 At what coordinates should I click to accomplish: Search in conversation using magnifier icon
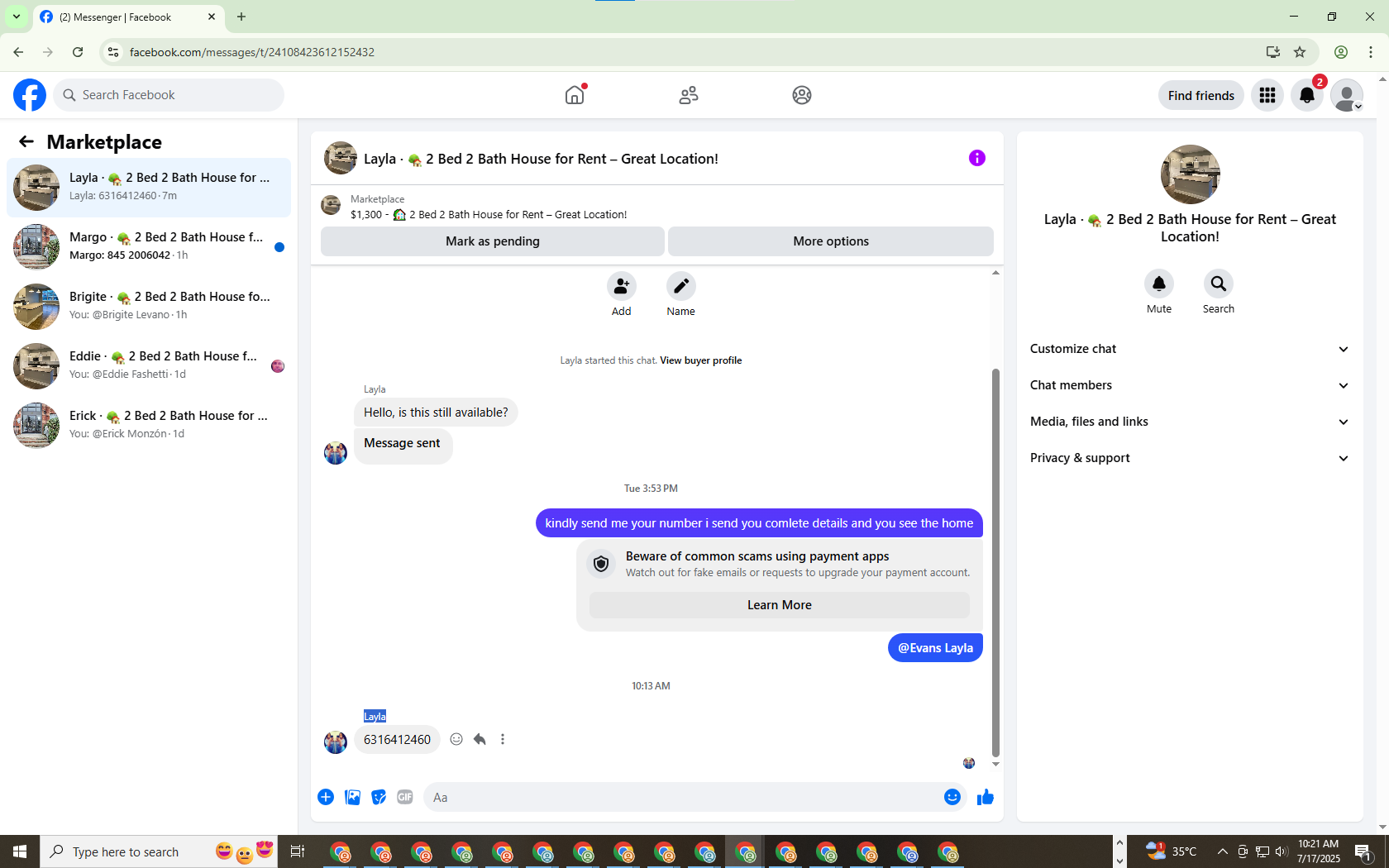(x=1219, y=284)
